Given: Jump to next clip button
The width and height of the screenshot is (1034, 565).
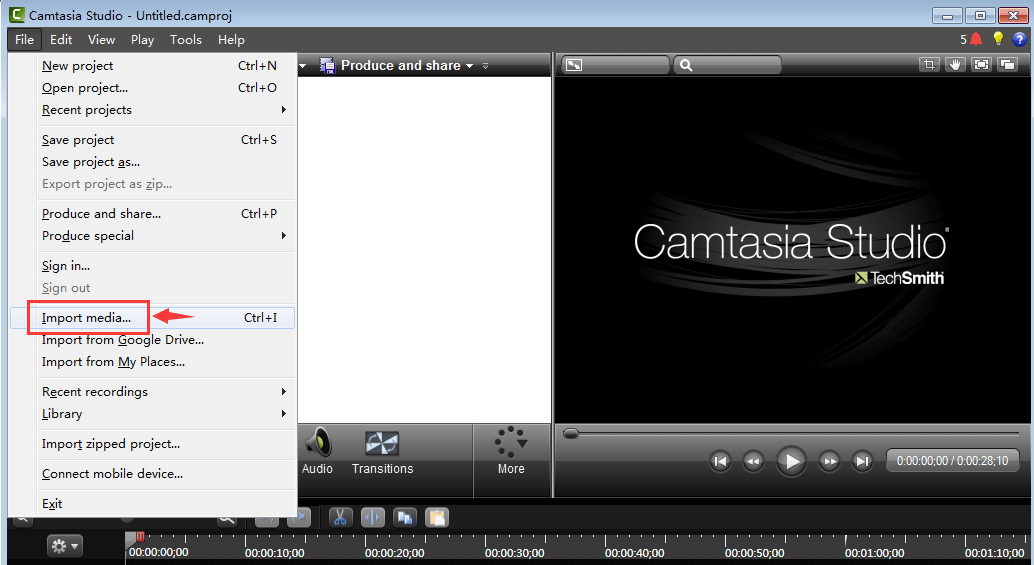Looking at the screenshot, I should pyautogui.click(x=862, y=461).
